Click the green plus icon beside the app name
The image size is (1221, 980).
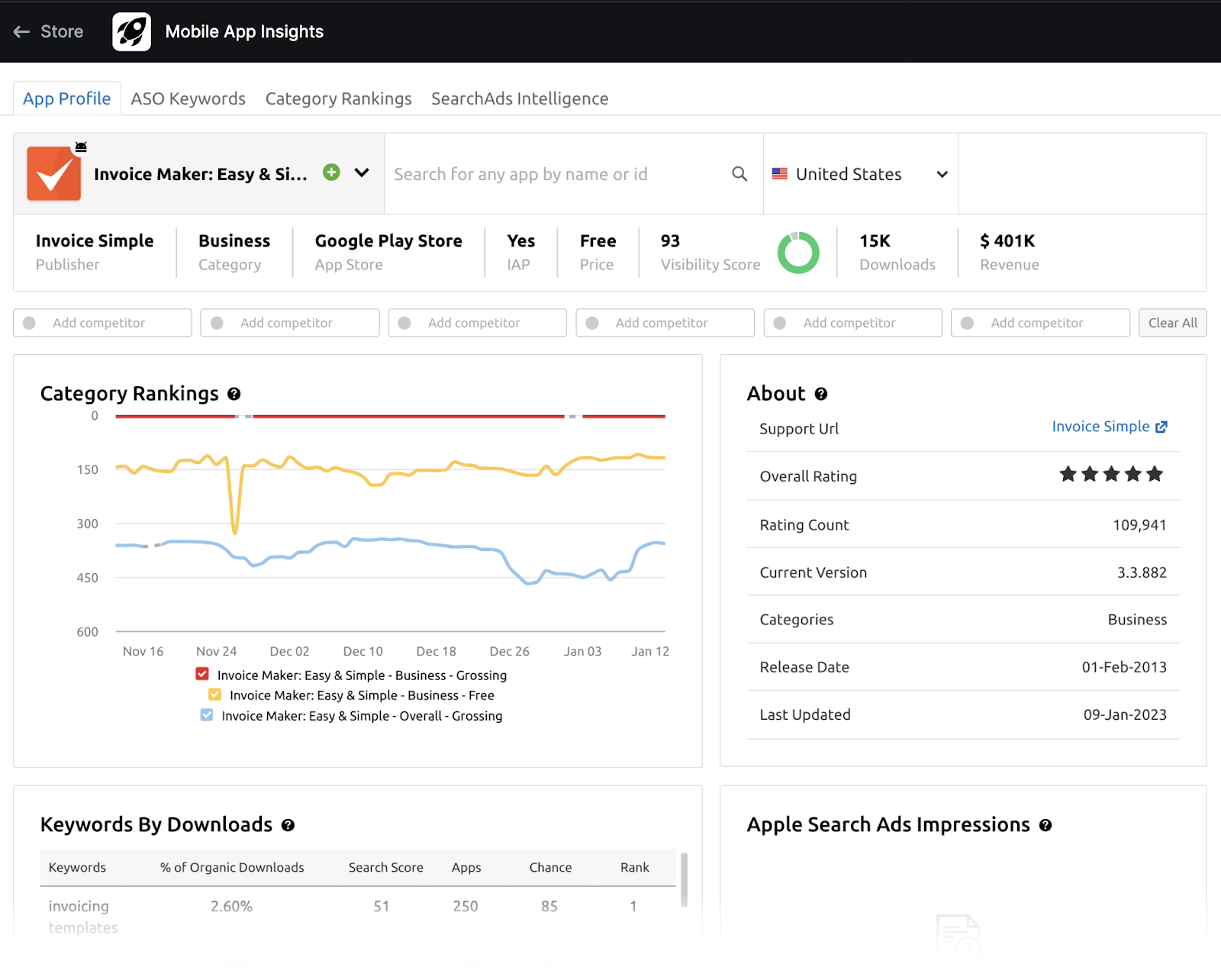(331, 173)
